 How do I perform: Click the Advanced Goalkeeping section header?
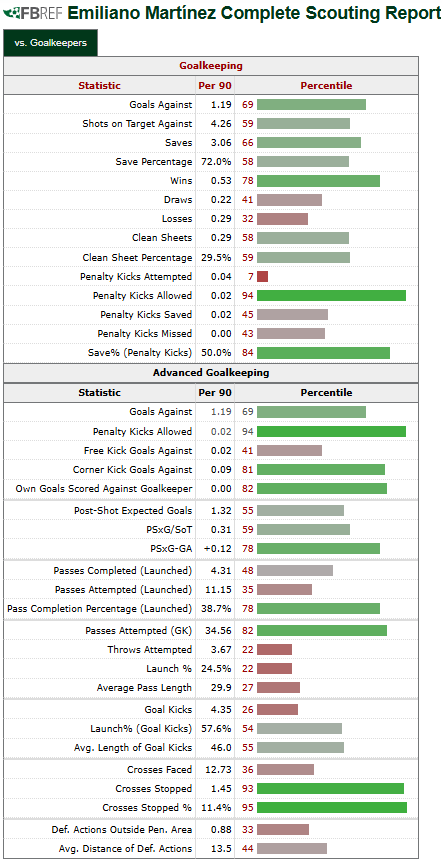[x=211, y=373]
